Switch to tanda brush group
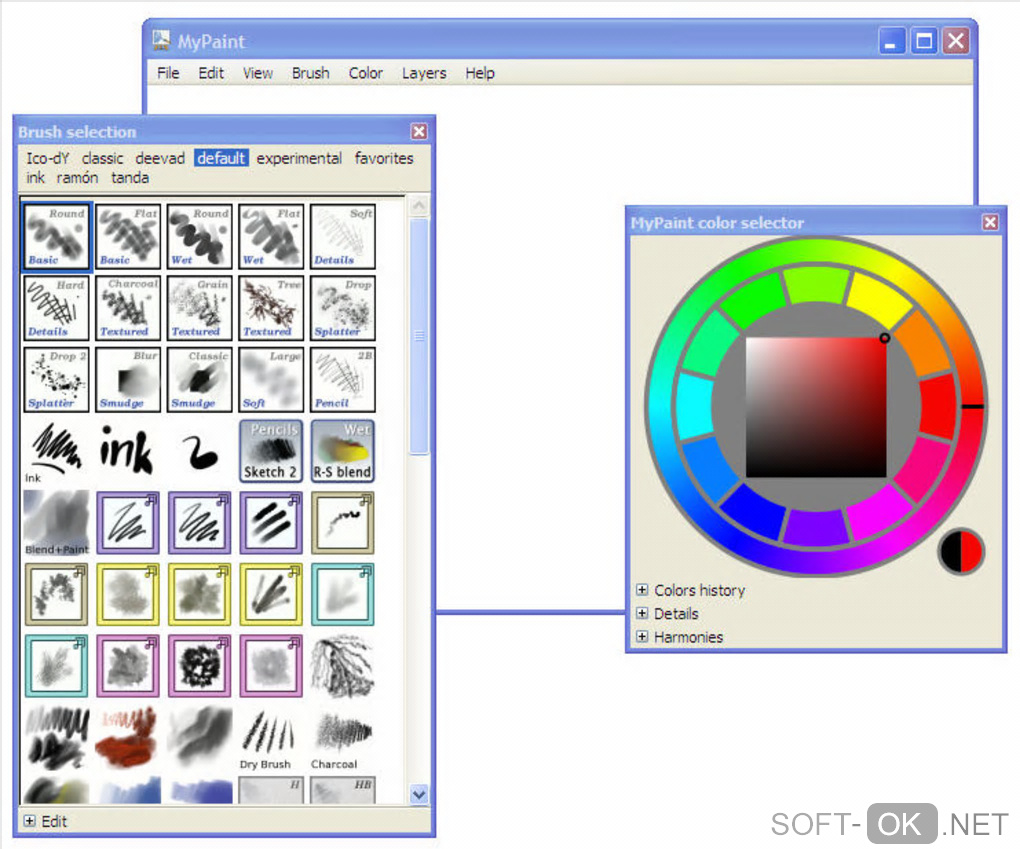 [129, 178]
